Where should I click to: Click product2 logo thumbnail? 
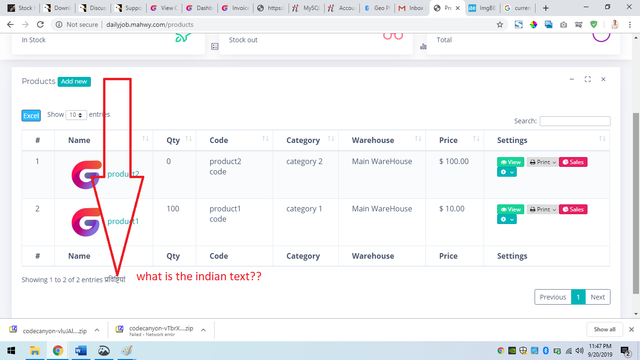coord(86,175)
